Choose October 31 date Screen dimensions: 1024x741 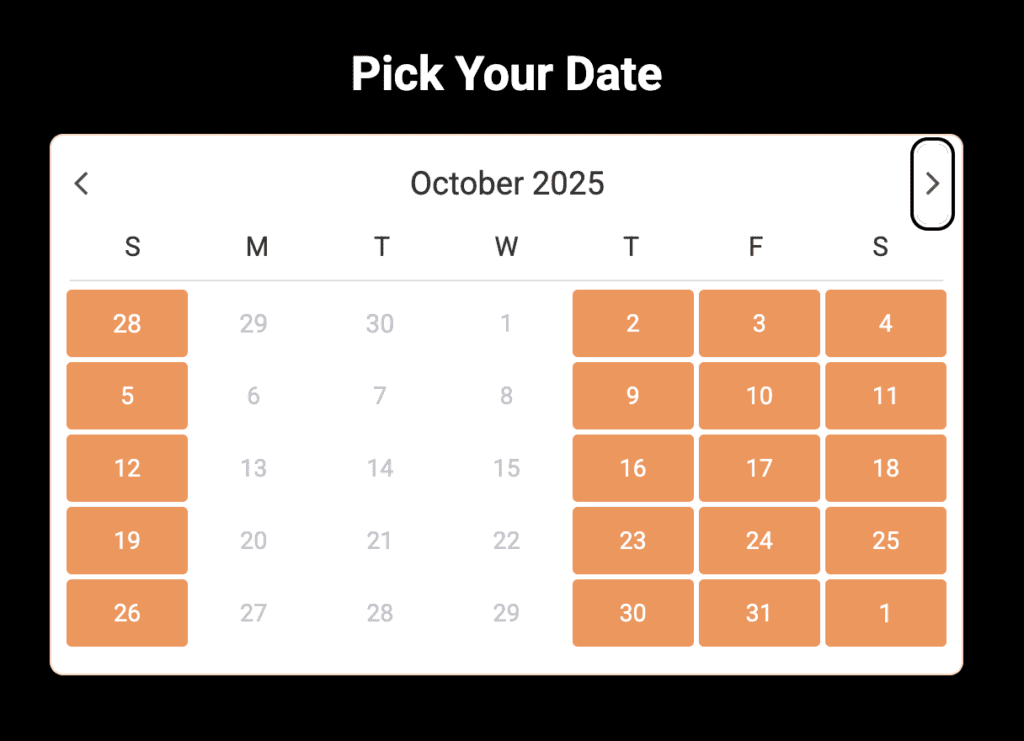click(x=759, y=613)
